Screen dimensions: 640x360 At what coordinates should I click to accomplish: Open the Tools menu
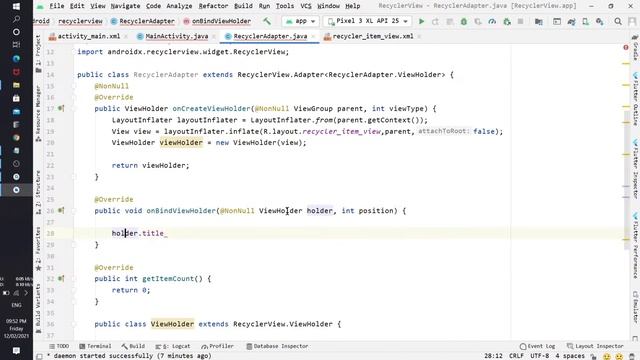284,6
